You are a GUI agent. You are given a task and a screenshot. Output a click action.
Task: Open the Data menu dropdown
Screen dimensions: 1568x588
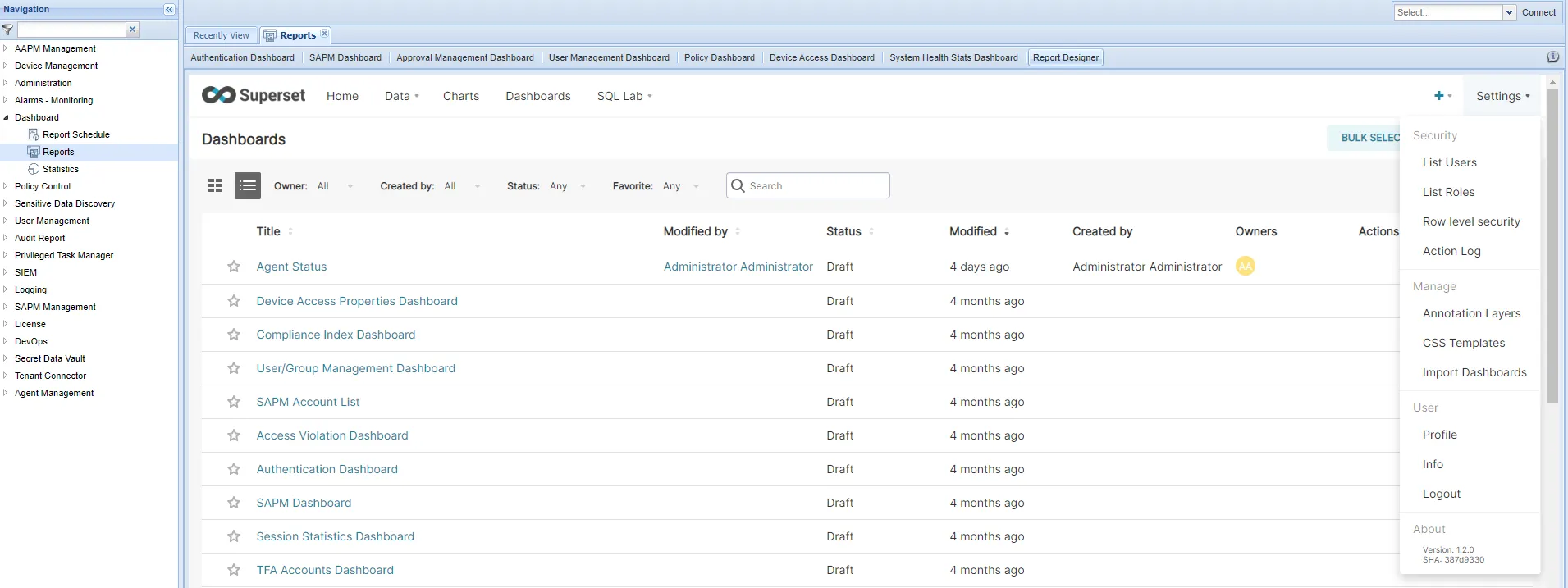click(402, 96)
